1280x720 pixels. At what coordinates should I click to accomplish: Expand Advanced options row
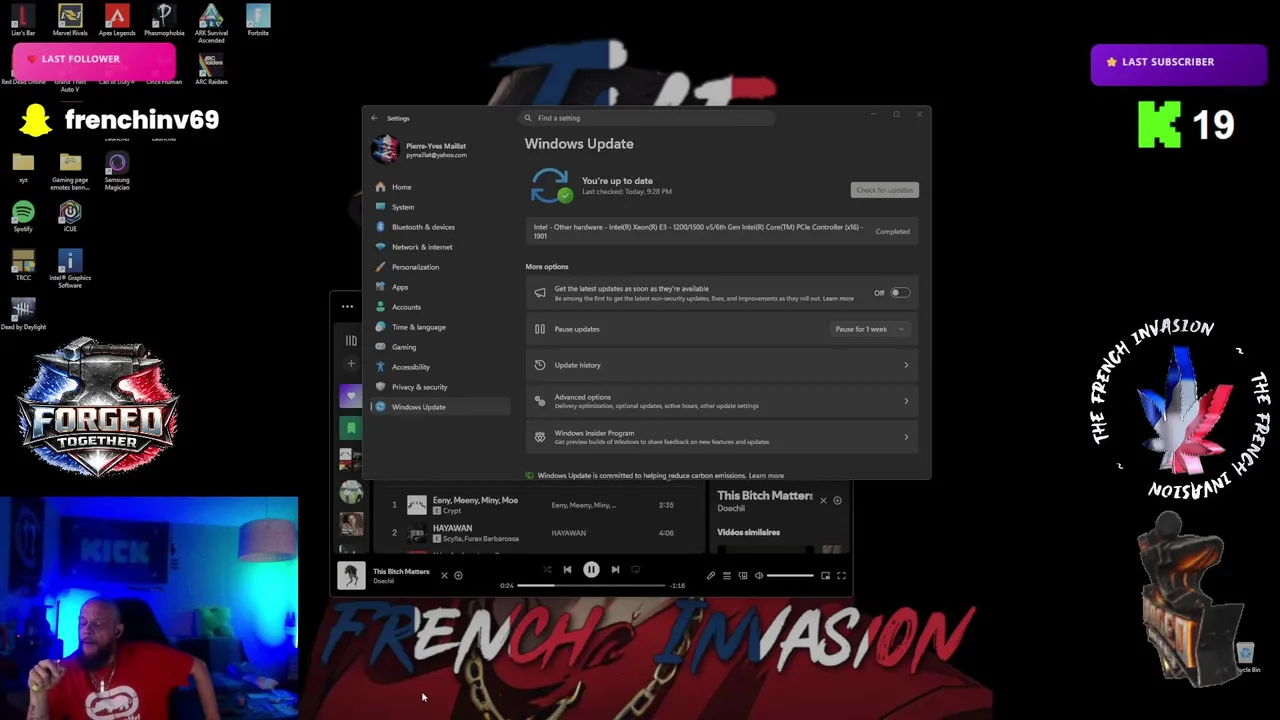click(722, 401)
